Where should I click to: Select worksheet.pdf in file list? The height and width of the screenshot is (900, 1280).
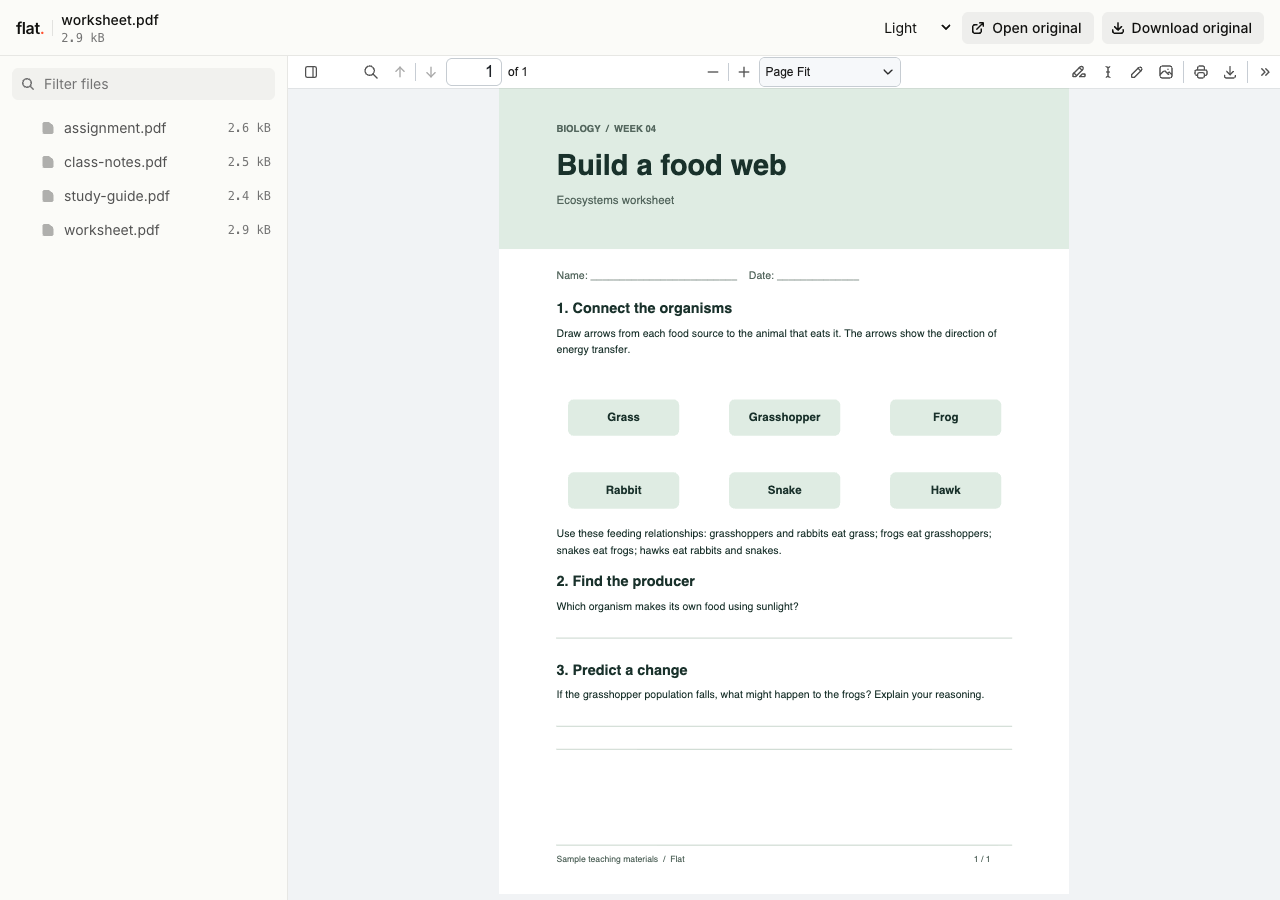pyautogui.click(x=143, y=230)
